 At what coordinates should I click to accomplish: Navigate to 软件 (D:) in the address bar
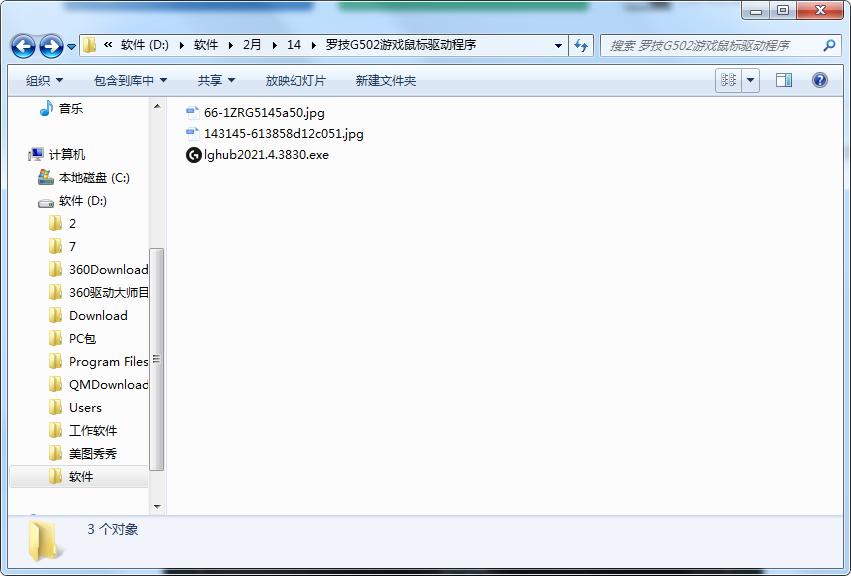144,45
